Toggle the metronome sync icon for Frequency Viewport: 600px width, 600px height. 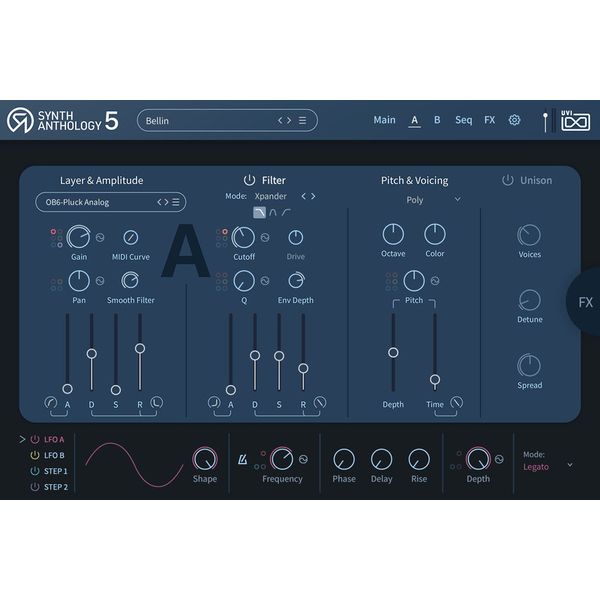coord(242,459)
